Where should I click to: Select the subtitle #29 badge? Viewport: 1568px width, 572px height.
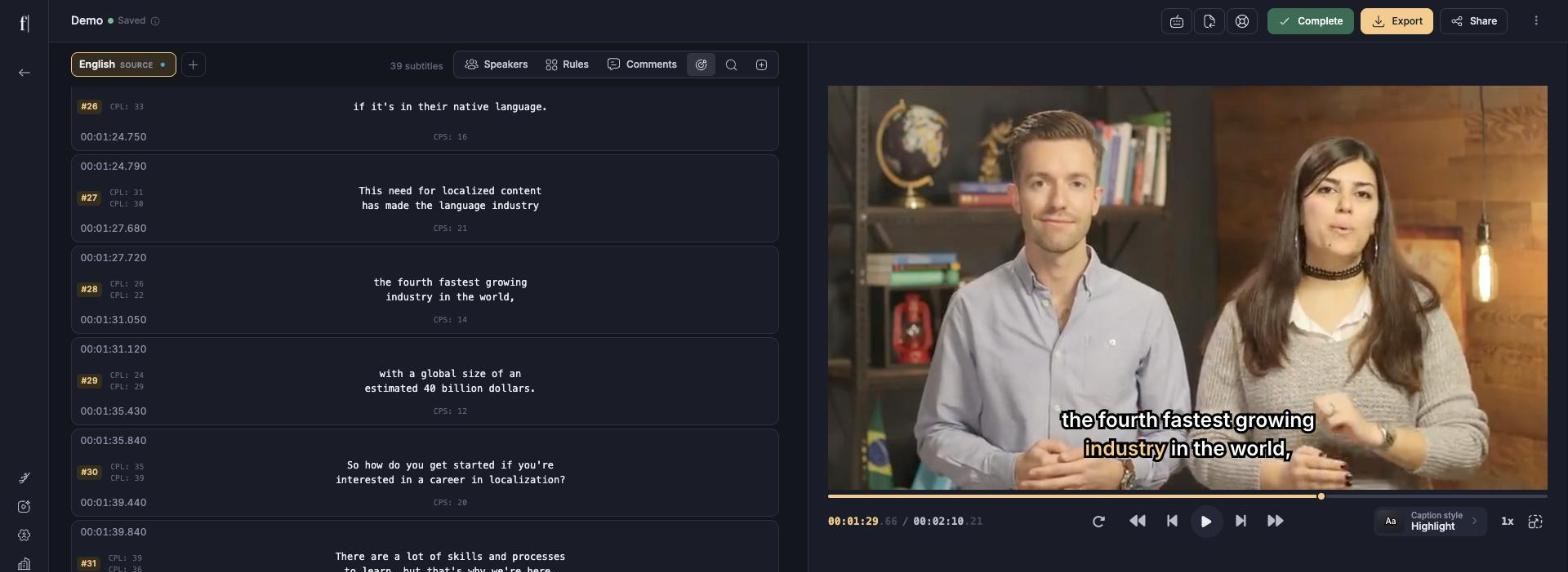89,381
